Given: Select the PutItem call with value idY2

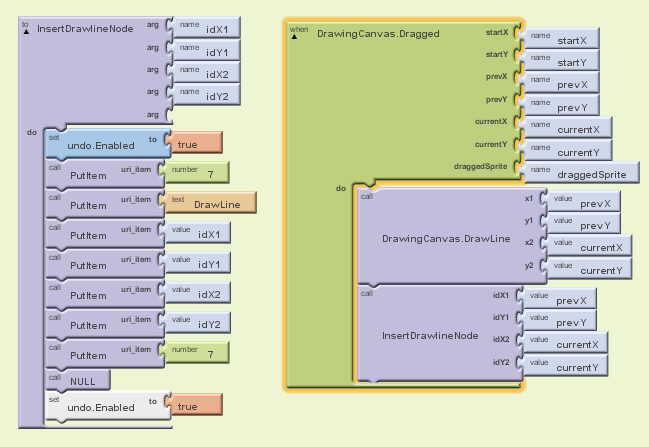Looking at the screenshot, I should tap(104, 324).
